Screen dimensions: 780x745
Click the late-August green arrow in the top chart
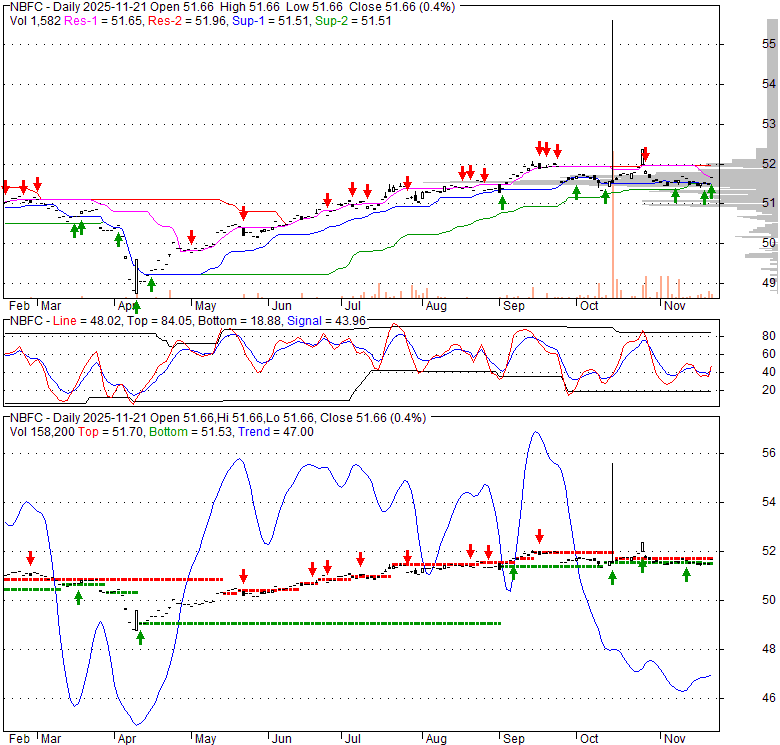502,203
